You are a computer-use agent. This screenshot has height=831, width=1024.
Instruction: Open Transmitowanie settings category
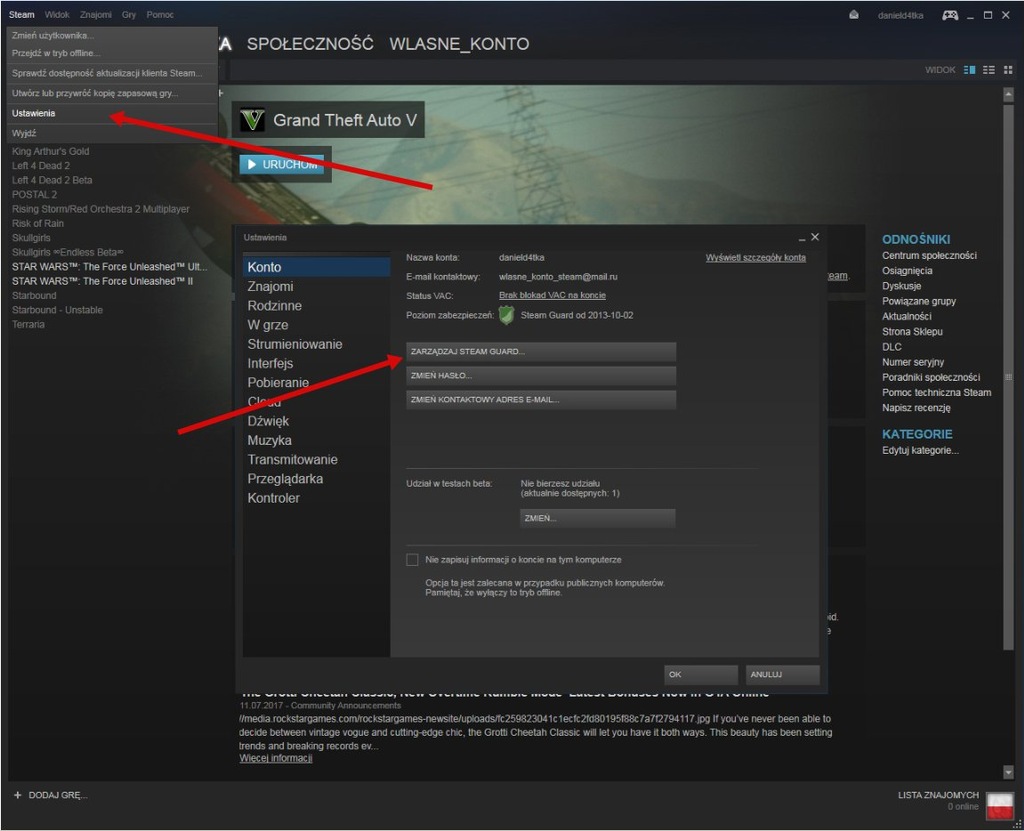317,460
